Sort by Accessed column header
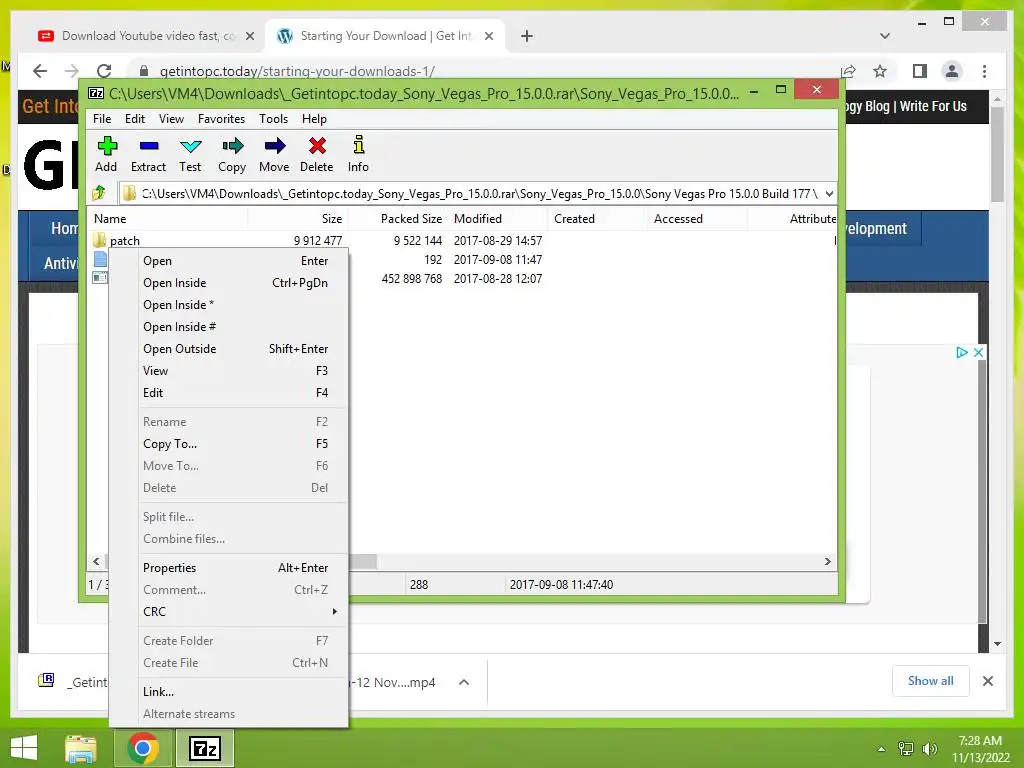This screenshot has height=768, width=1024. (x=697, y=219)
